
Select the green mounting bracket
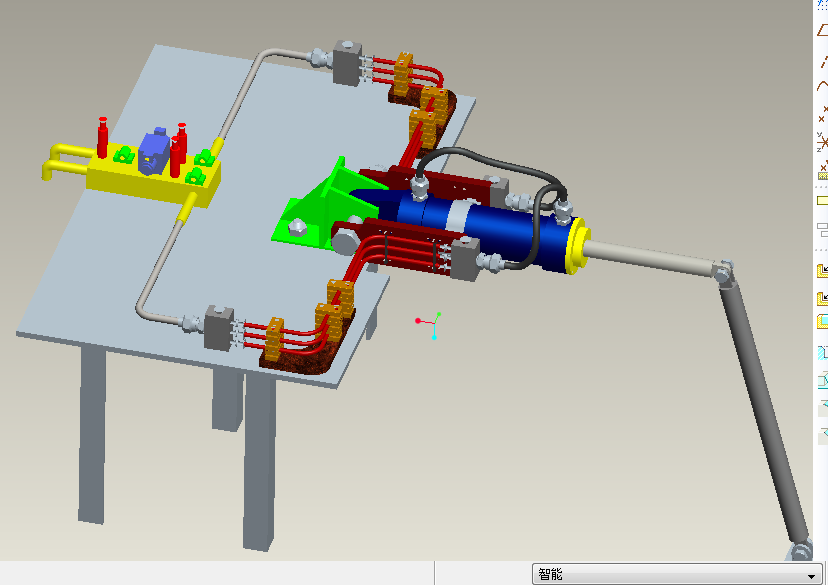tap(317, 211)
